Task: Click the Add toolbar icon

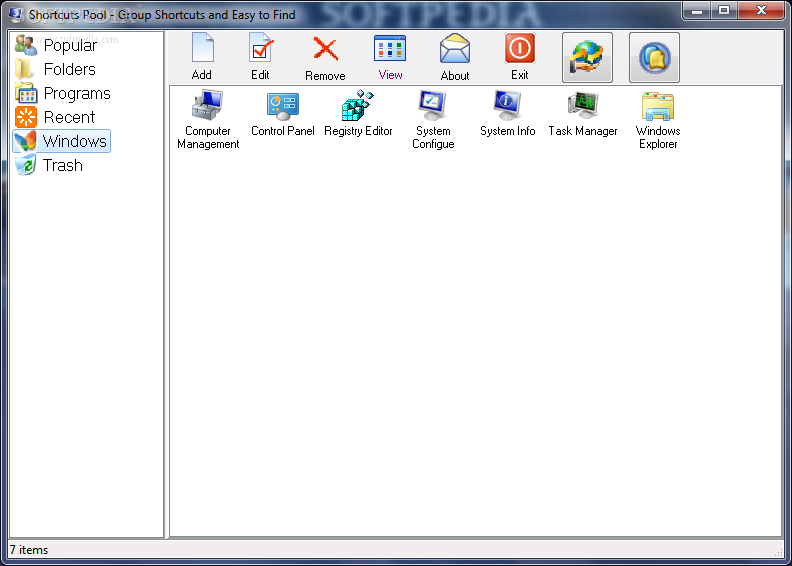Action: pos(202,49)
